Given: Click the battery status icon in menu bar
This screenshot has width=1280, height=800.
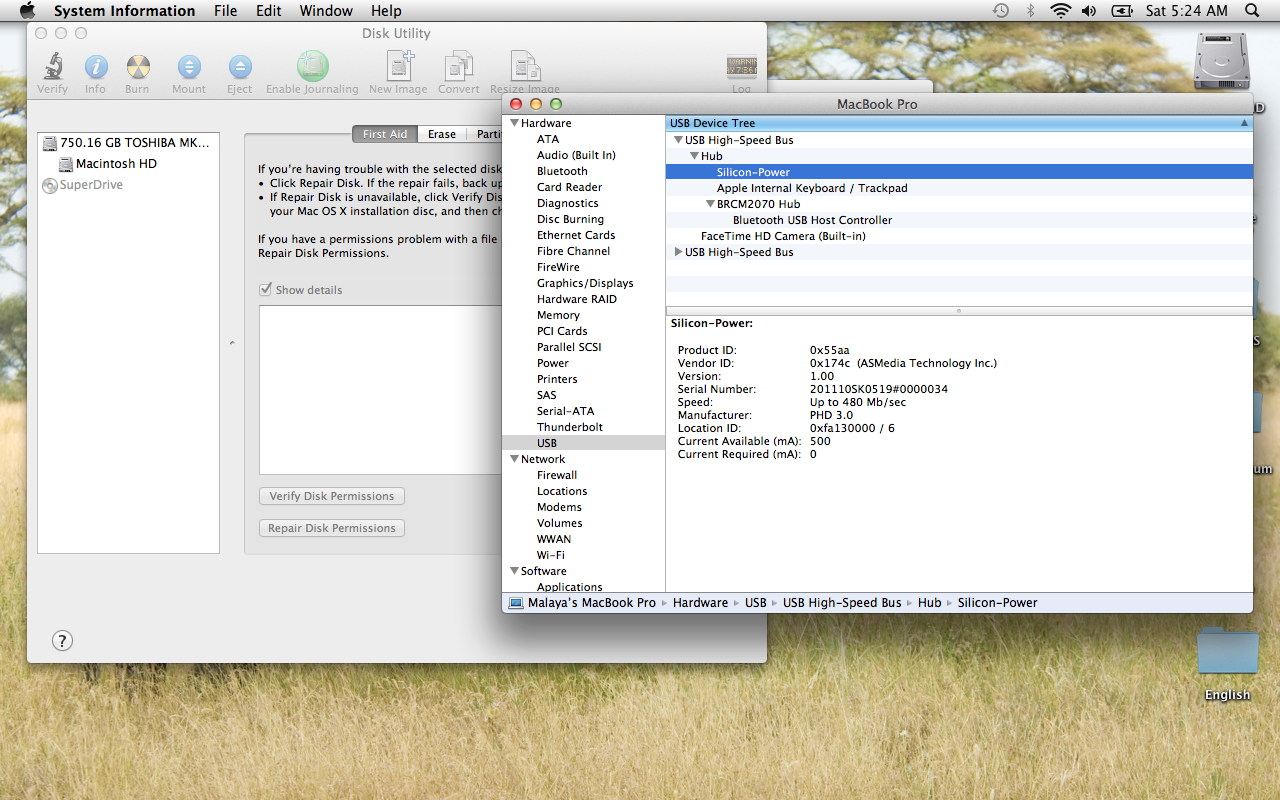Looking at the screenshot, I should (x=1122, y=11).
